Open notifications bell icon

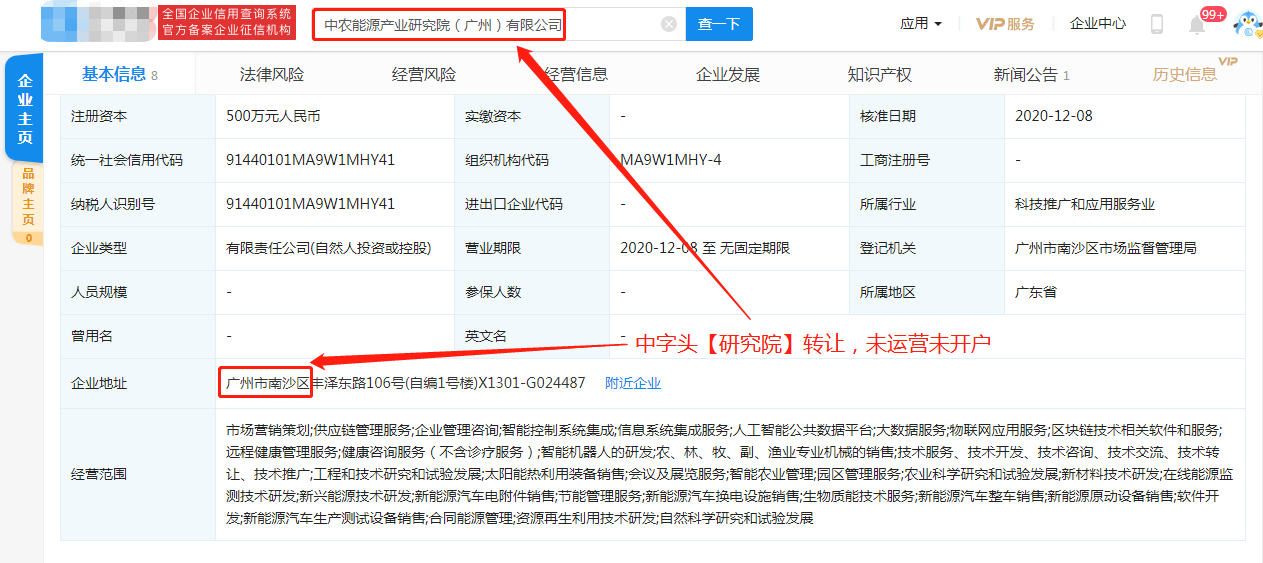[x=1197, y=25]
